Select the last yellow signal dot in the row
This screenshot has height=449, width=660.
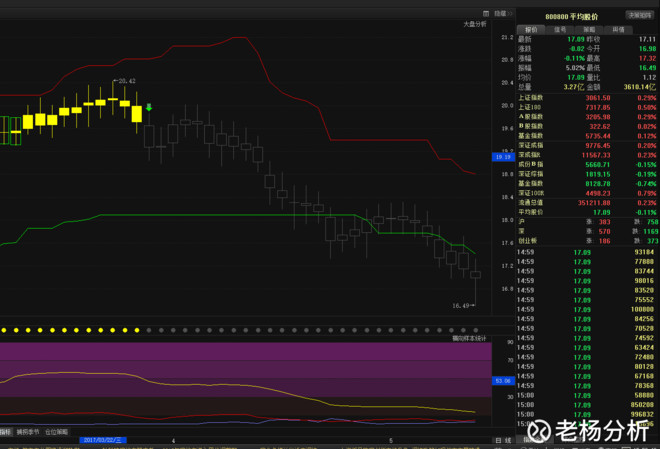pos(137,330)
